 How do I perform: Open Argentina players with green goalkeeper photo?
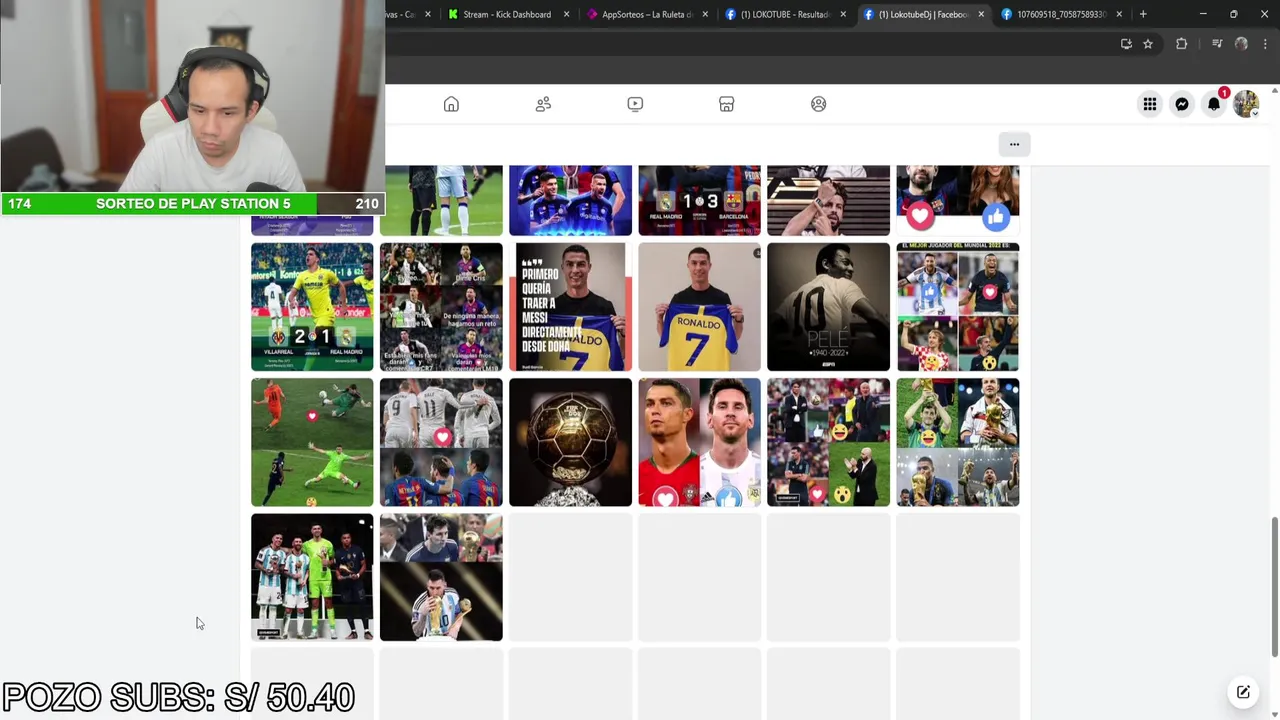(312, 577)
